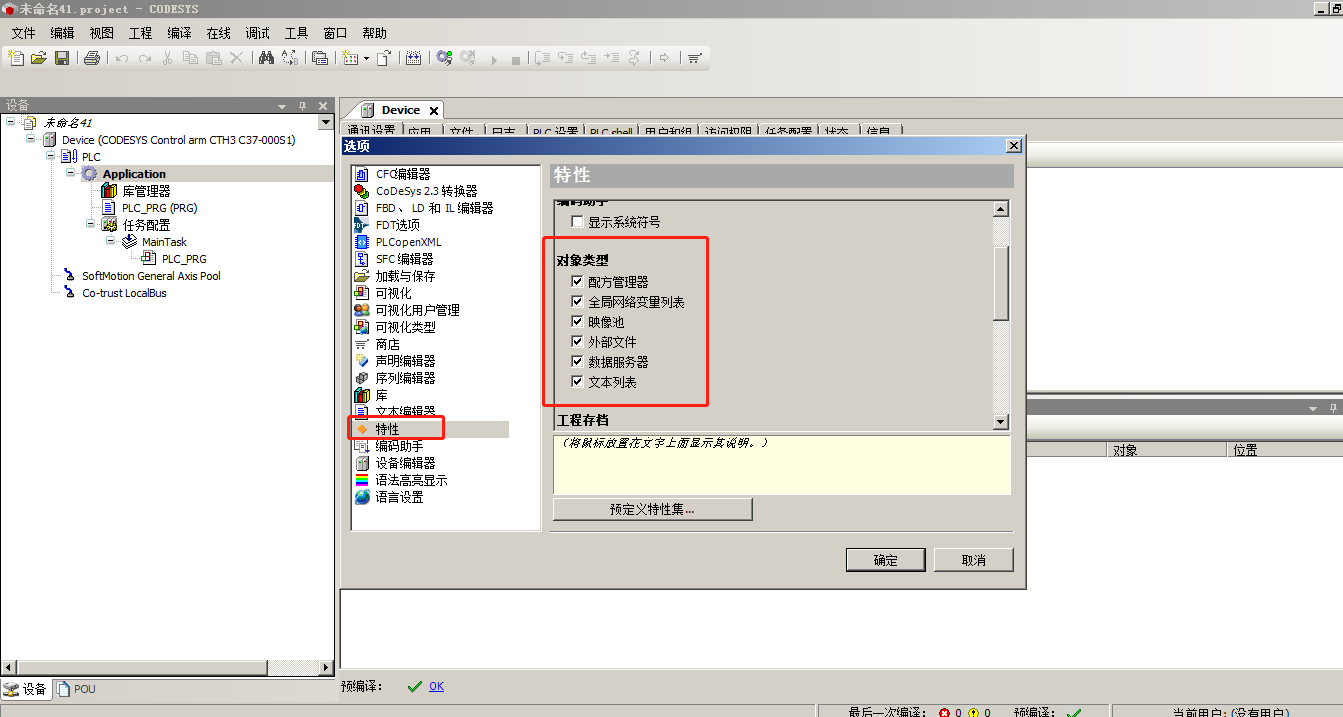Select FBD、LD 和 IL 编辑器 option
1343x717 pixels.
point(434,208)
